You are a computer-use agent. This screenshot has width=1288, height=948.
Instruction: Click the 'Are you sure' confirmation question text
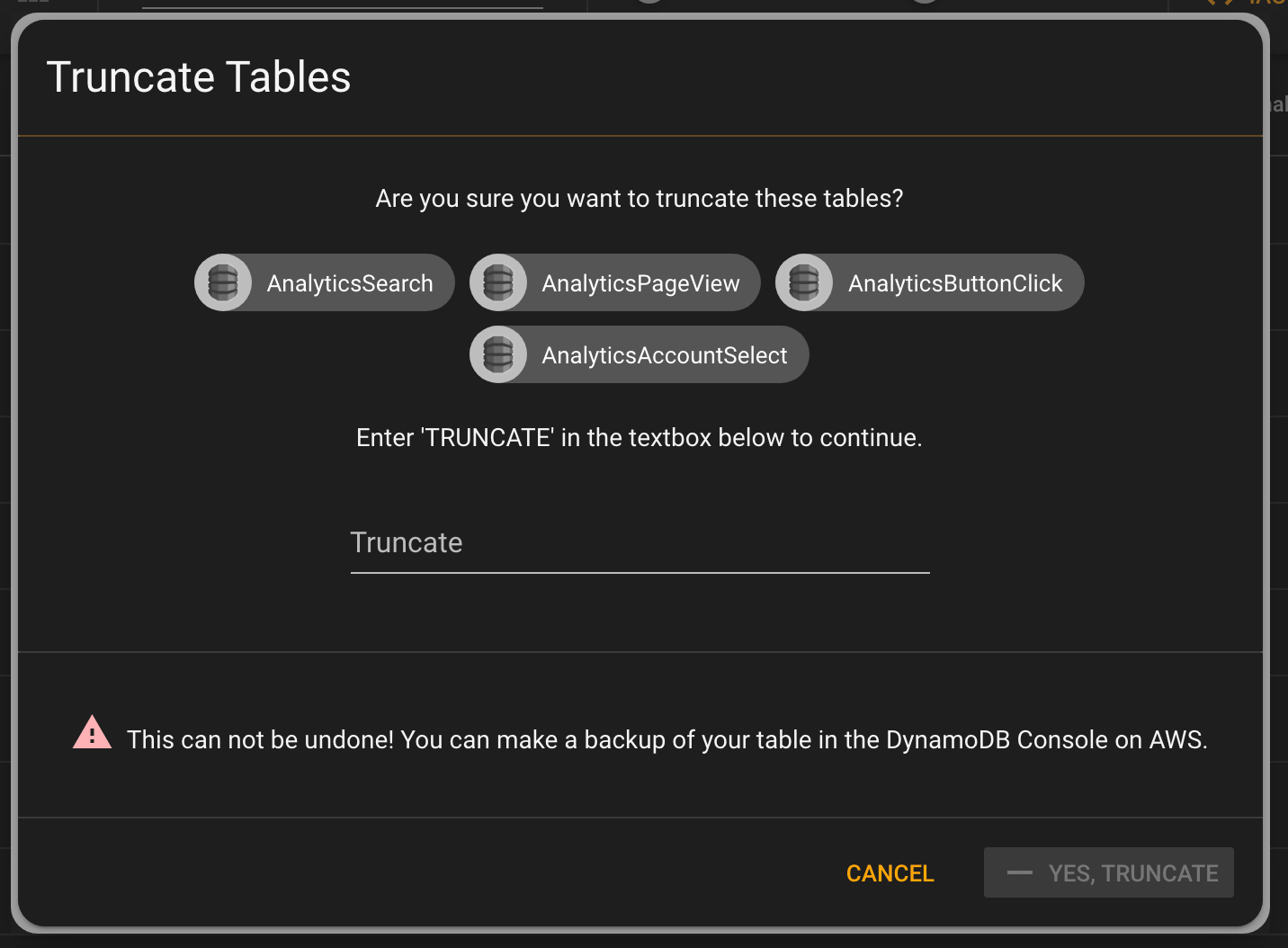pyautogui.click(x=640, y=199)
